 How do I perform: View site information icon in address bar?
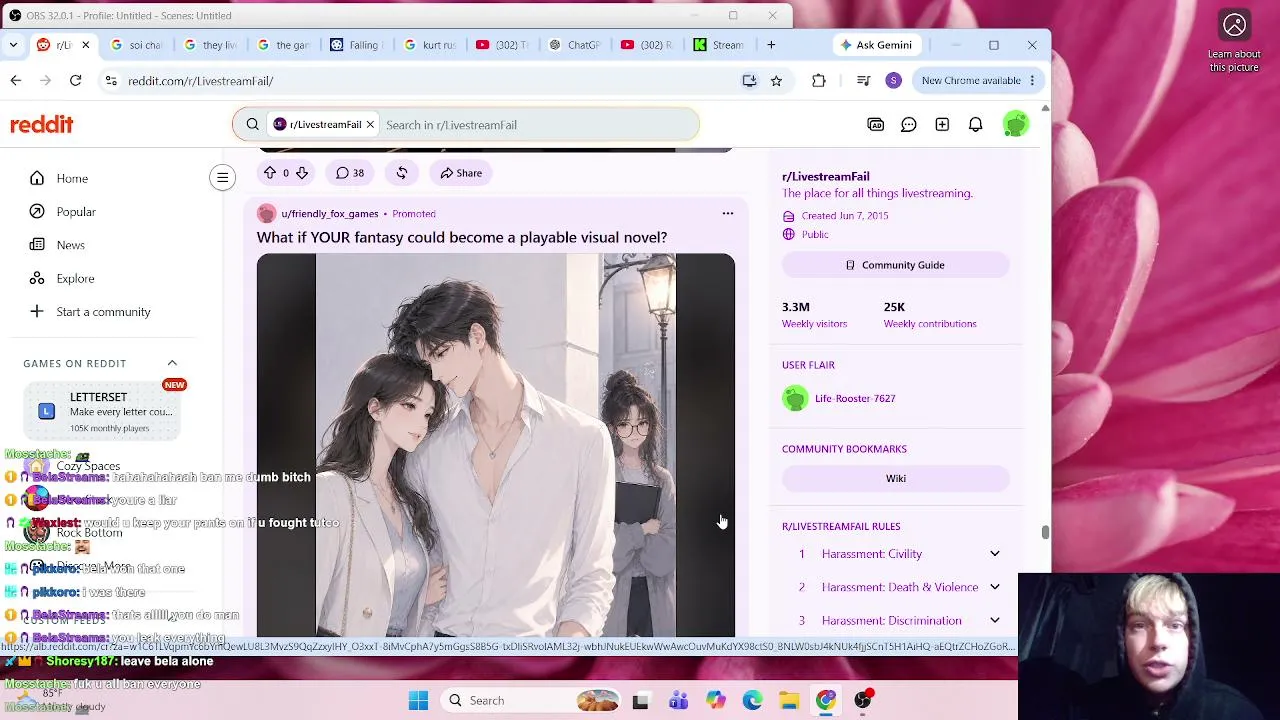(110, 81)
